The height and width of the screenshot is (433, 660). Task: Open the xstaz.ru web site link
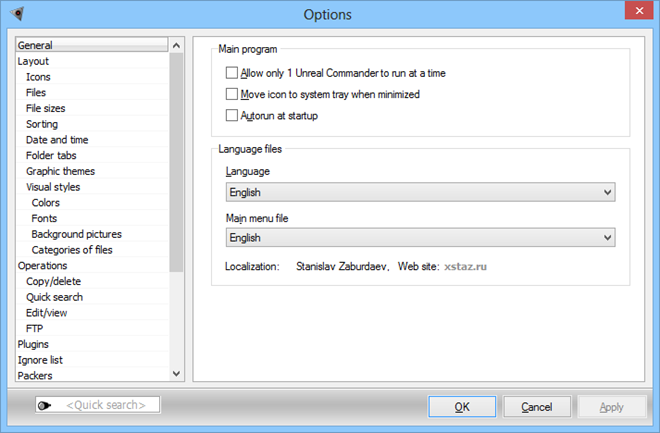pyautogui.click(x=465, y=267)
